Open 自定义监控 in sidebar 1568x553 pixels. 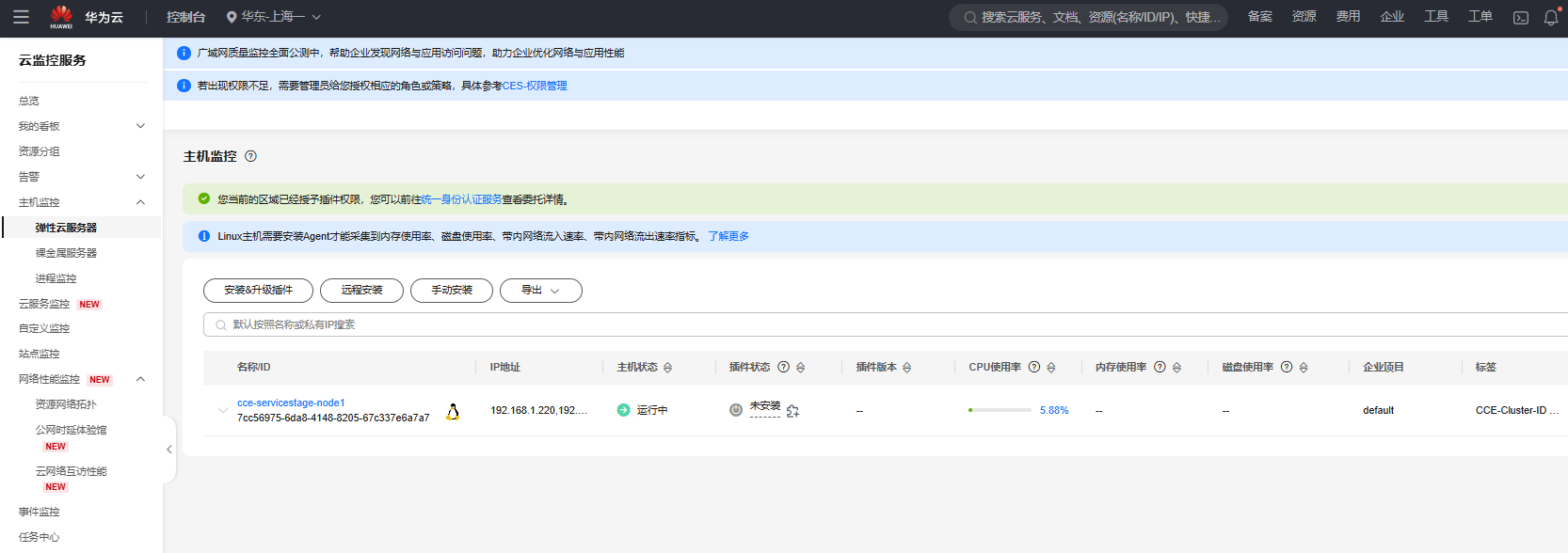(44, 328)
